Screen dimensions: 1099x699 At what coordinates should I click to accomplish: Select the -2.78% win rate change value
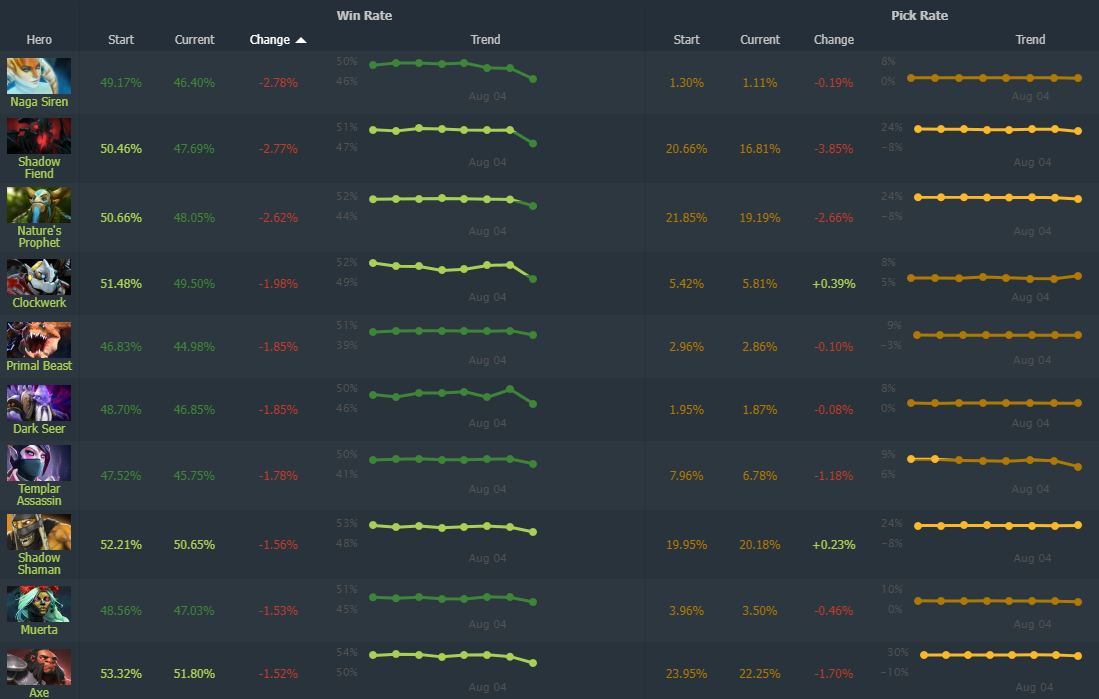click(278, 83)
